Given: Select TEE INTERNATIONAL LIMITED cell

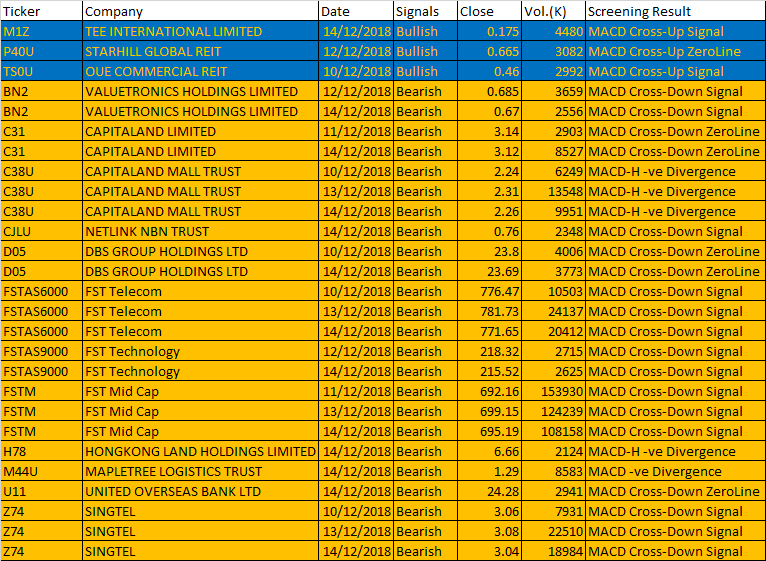Looking at the screenshot, I should click(200, 31).
